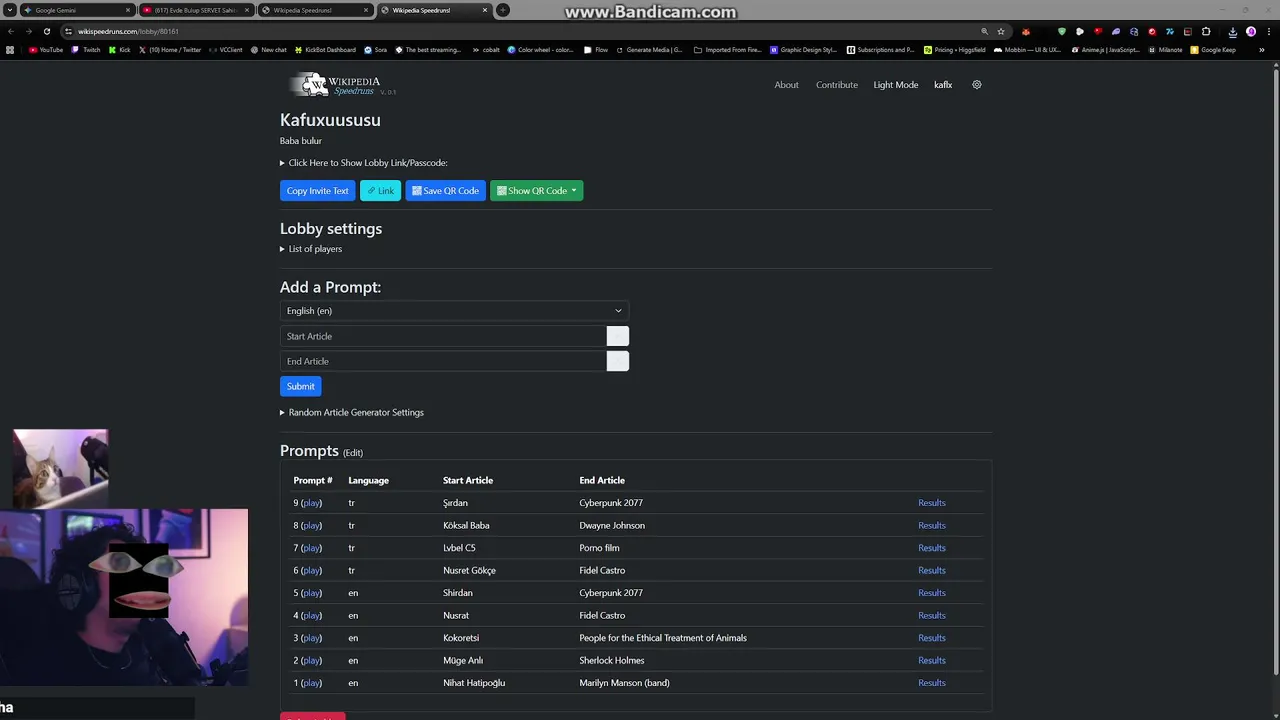Play prompt 3 Kokoretsi
The height and width of the screenshot is (720, 1280).
pos(311,638)
